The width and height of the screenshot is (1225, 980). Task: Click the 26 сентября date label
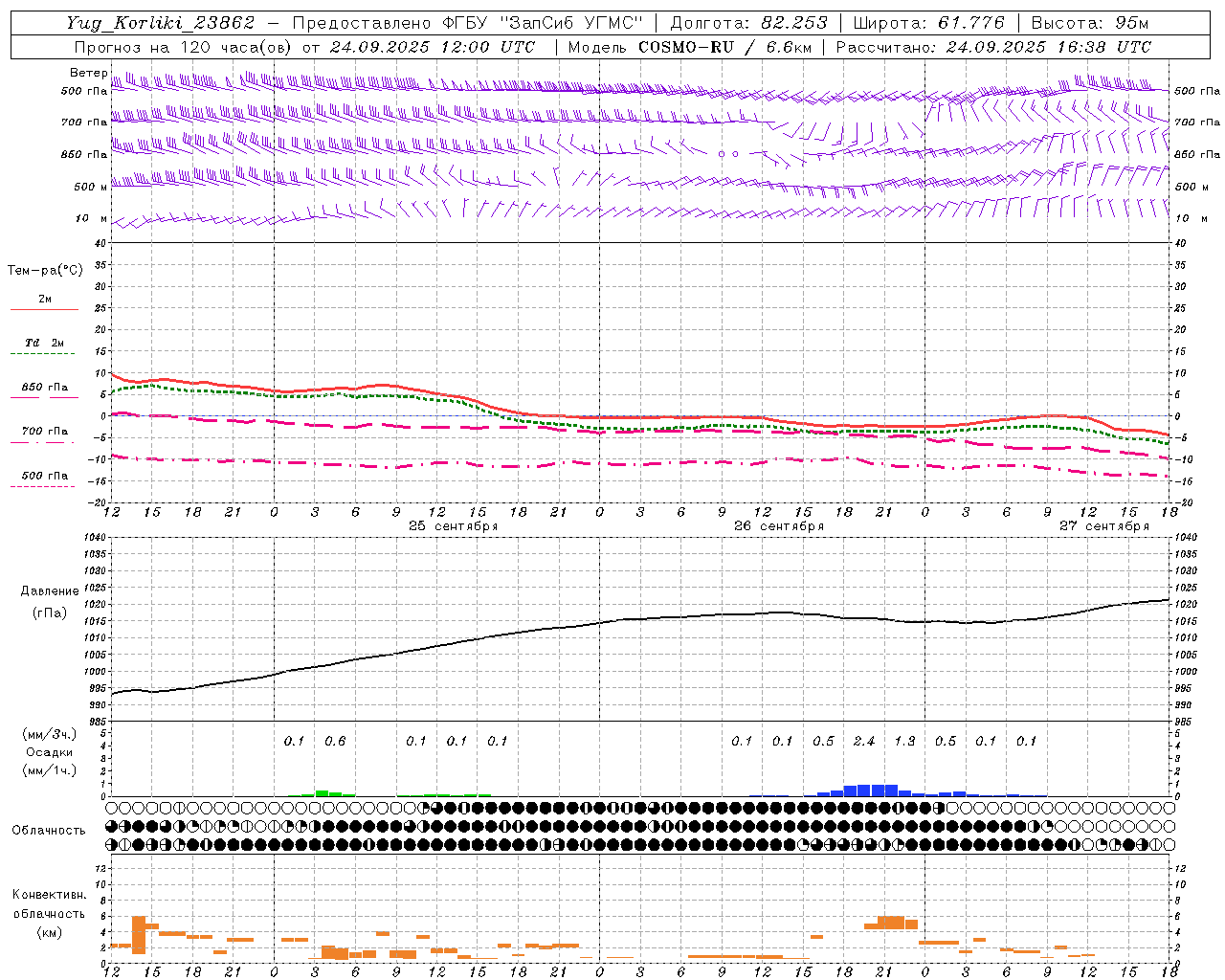tap(779, 526)
